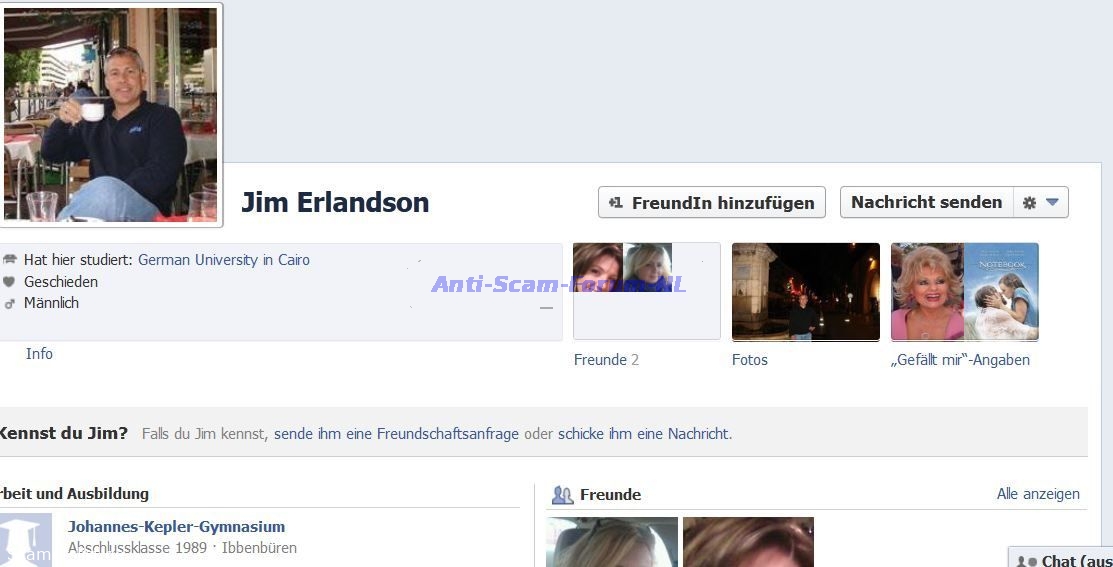The image size is (1113, 567).
Task: Open the Info tab link
Action: pyautogui.click(x=39, y=354)
